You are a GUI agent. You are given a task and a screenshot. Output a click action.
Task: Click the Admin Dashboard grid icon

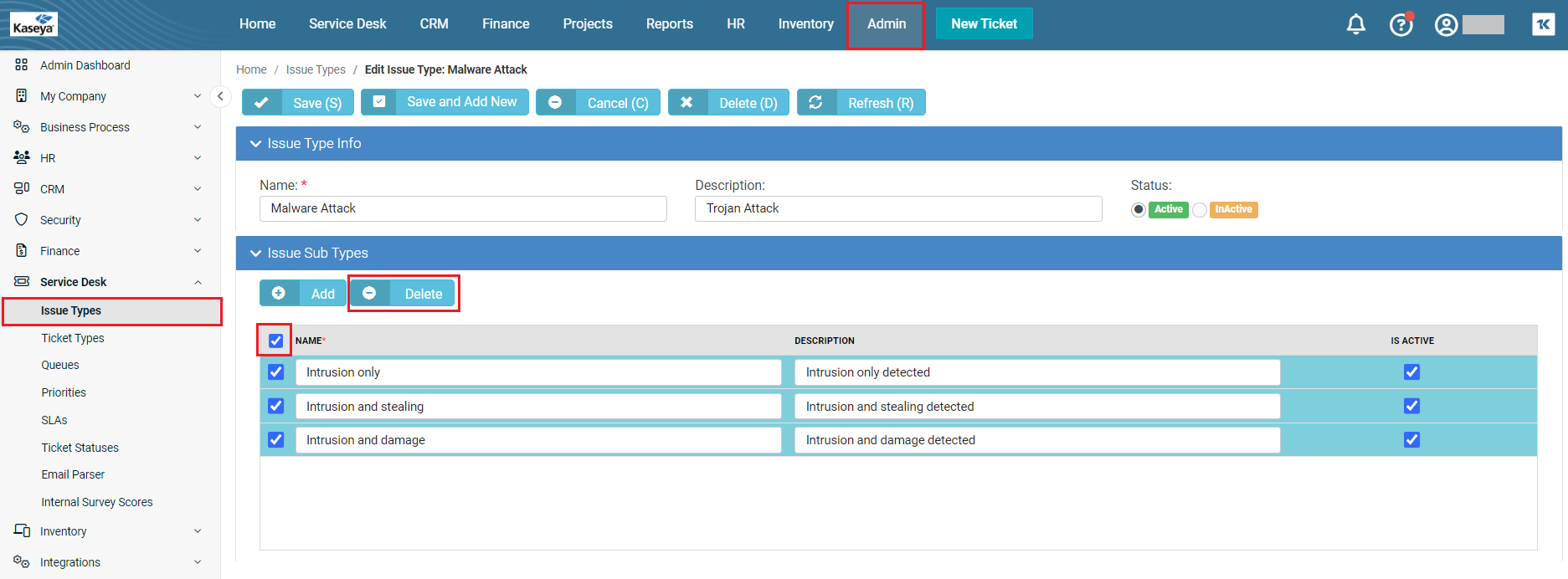22,65
